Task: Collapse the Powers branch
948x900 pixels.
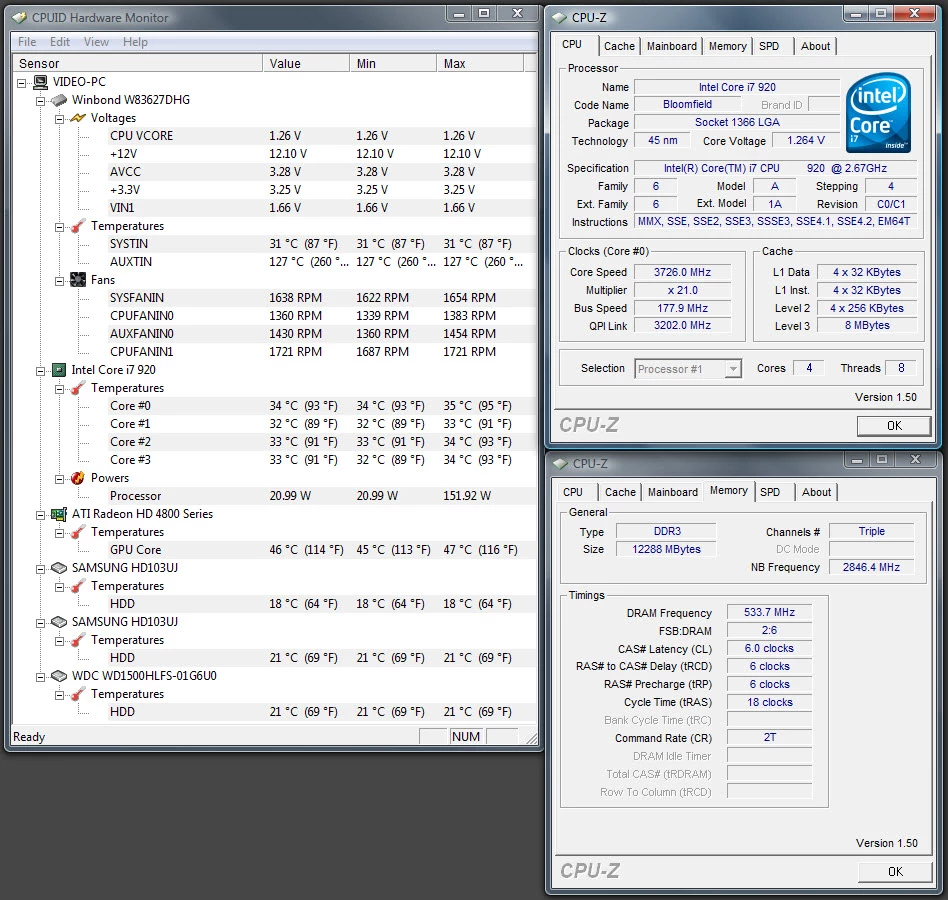Action: [x=59, y=479]
